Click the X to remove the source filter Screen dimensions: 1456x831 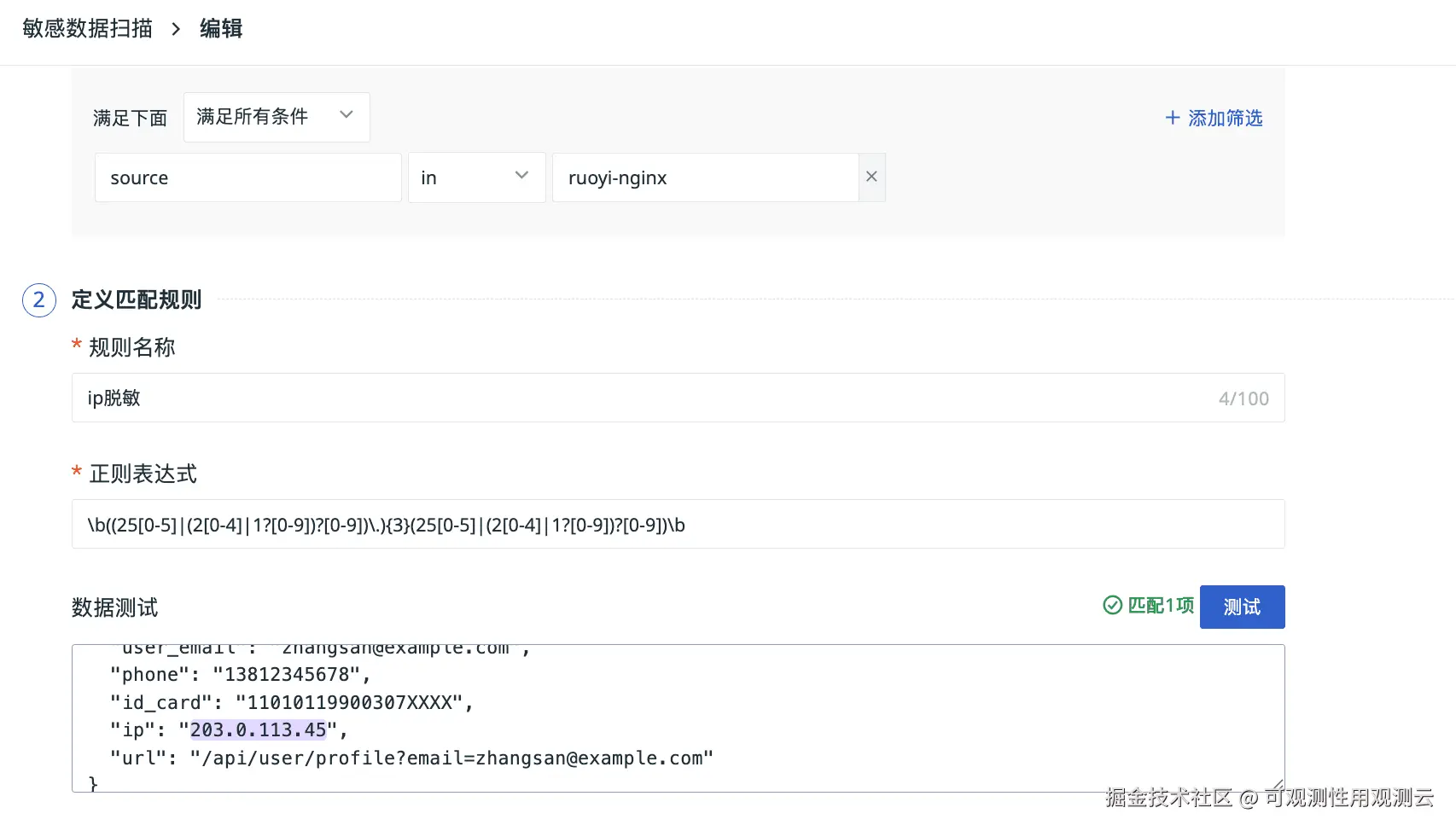[871, 177]
